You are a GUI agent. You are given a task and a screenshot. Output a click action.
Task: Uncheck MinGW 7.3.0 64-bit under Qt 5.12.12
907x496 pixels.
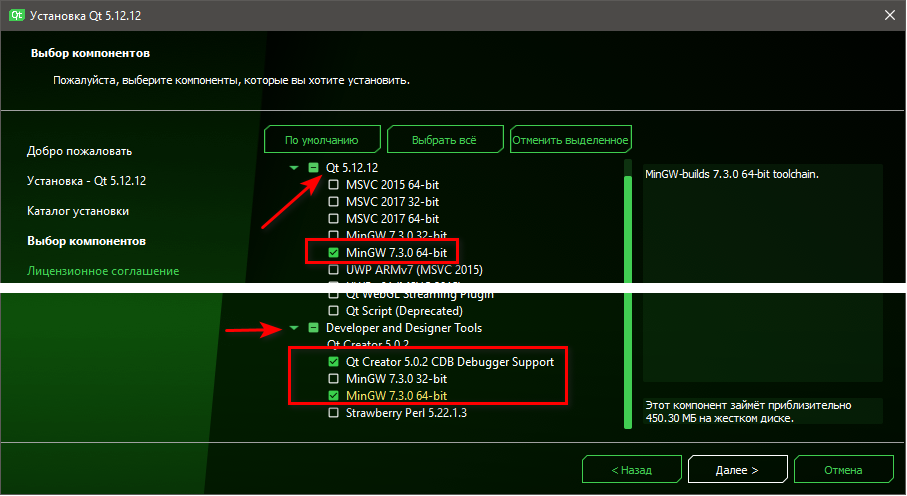tap(334, 253)
